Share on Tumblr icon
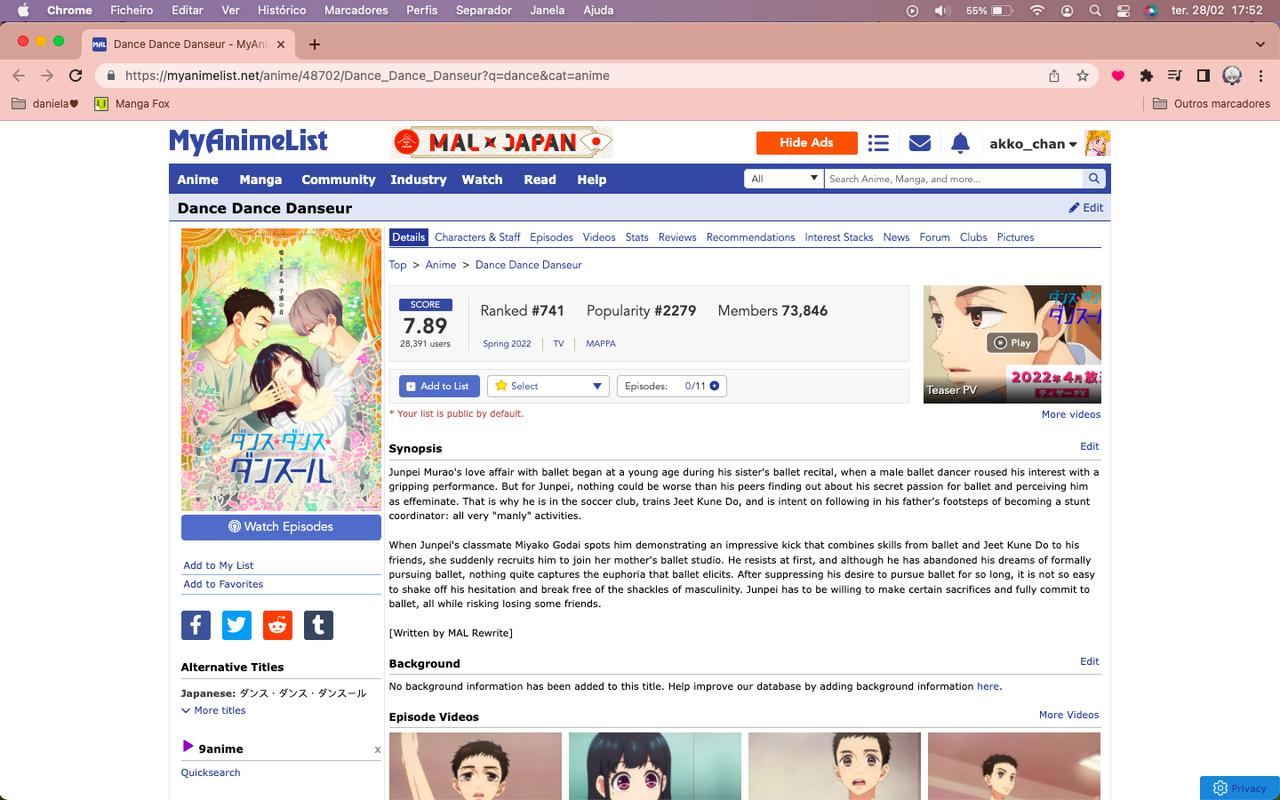 click(318, 625)
